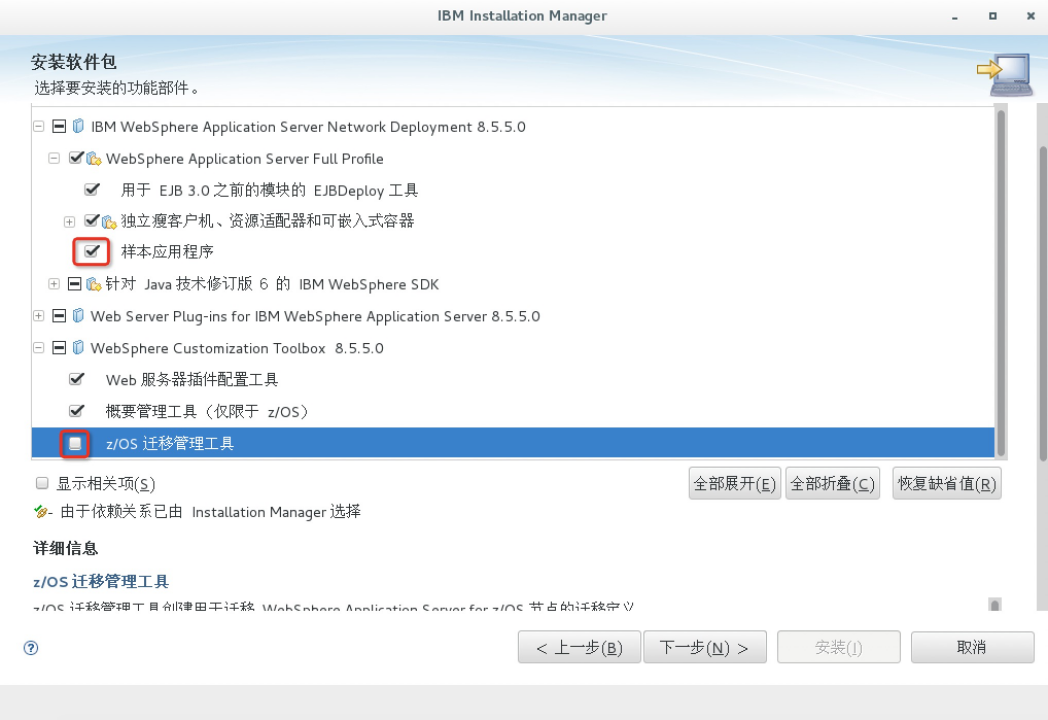The height and width of the screenshot is (720, 1048).
Task: Click the WebSphere Customization Toolbox package icon
Action: click(78, 348)
